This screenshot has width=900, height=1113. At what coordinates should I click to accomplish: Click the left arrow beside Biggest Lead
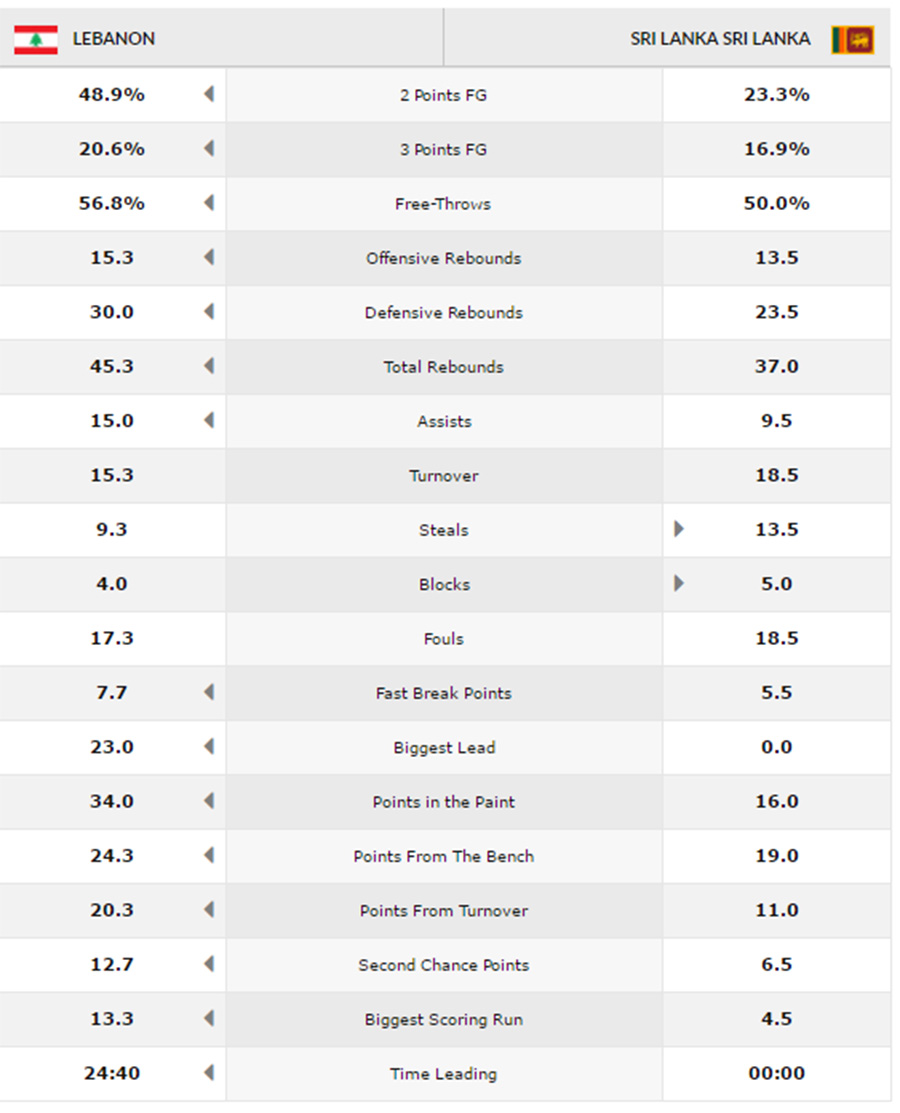pyautogui.click(x=209, y=747)
